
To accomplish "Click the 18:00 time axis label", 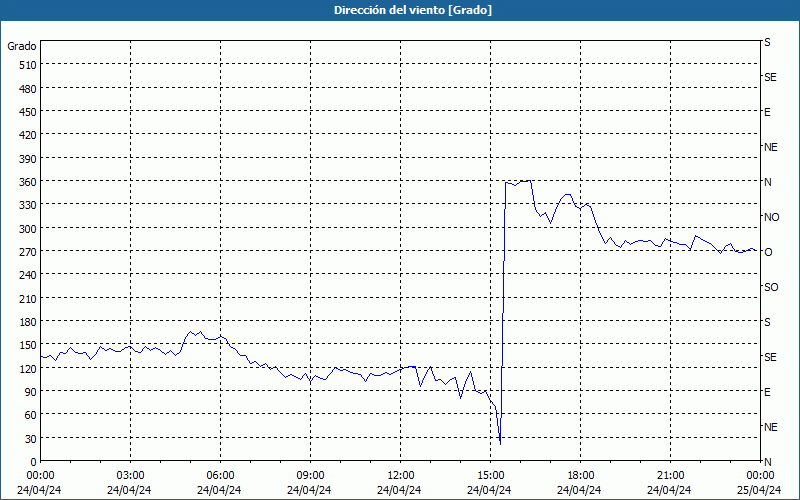I will click(x=580, y=476).
